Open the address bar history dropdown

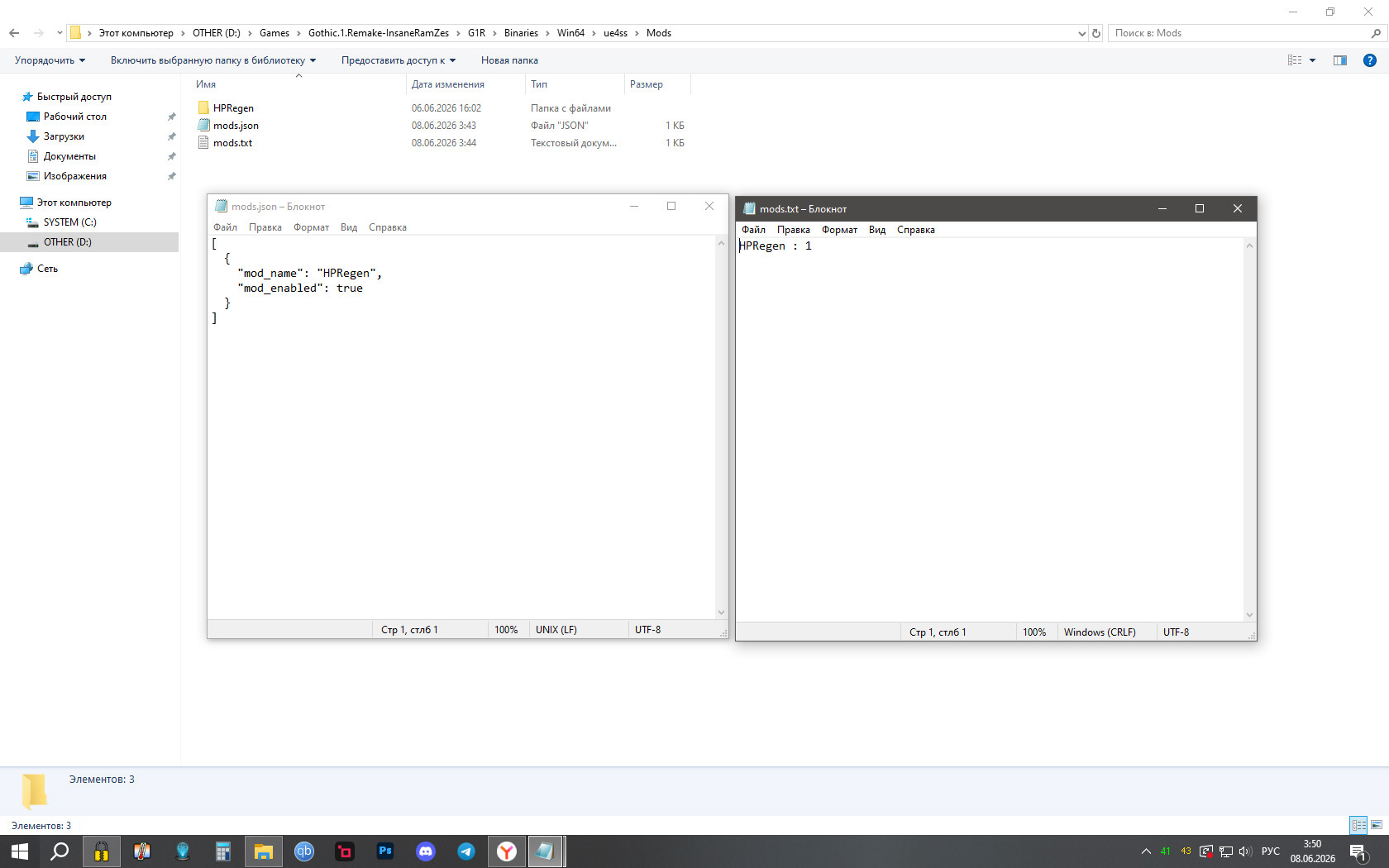(x=1081, y=33)
